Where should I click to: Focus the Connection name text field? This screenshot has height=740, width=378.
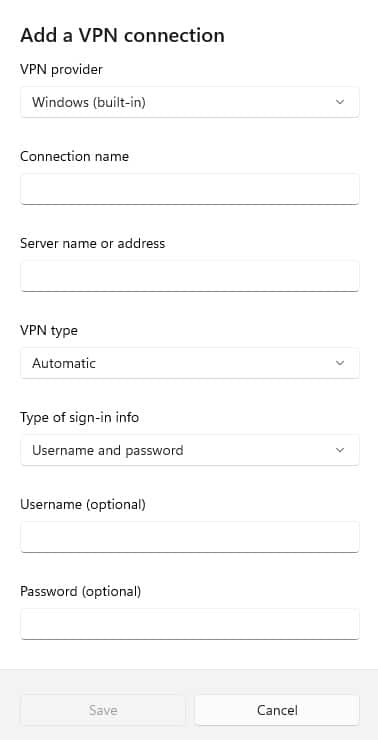190,189
